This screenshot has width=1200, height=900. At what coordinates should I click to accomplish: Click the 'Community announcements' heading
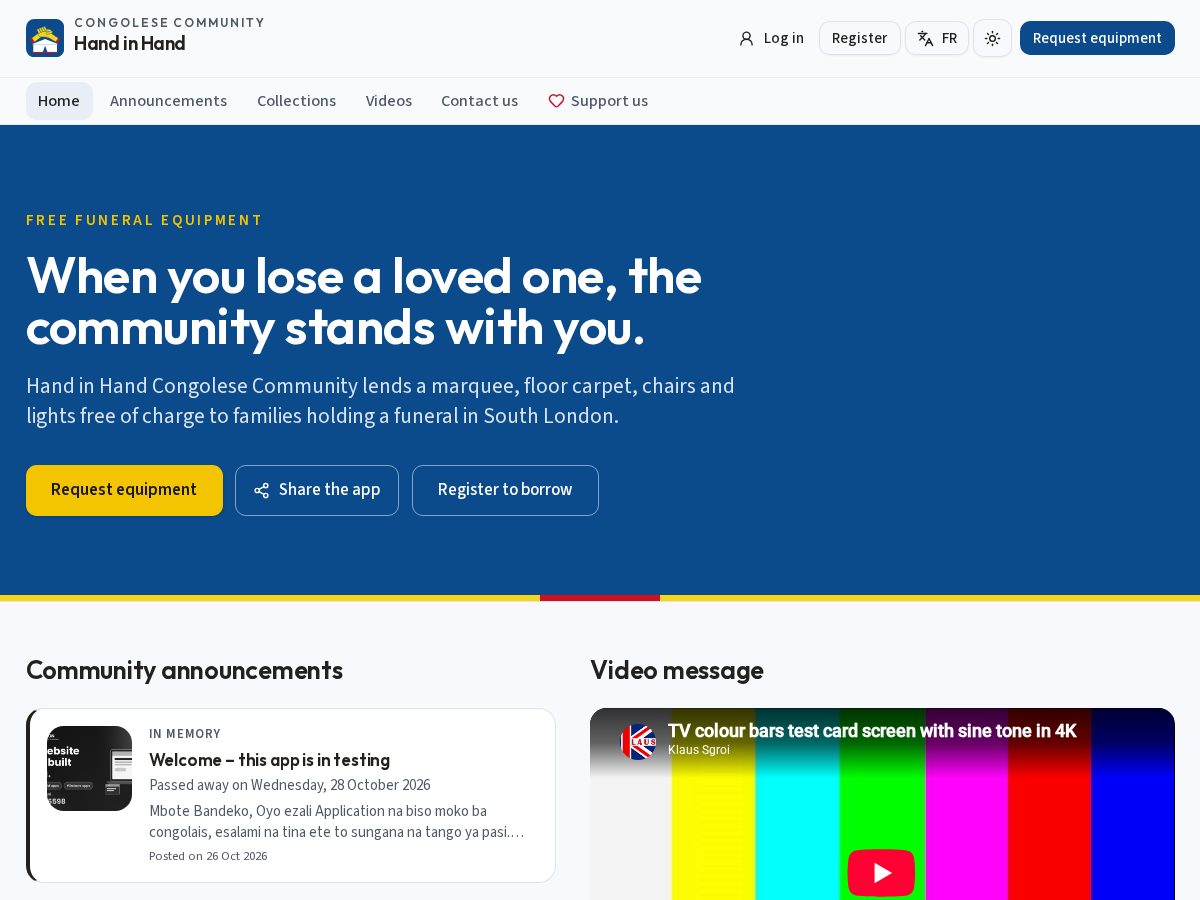184,670
